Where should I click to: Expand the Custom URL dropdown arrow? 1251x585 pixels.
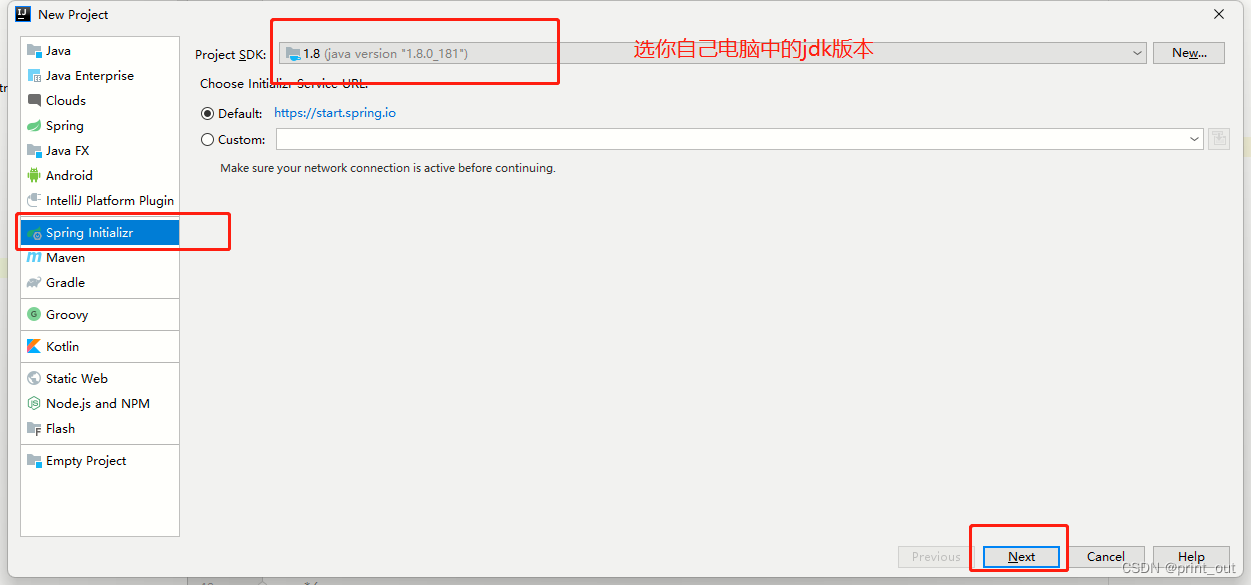click(1195, 140)
